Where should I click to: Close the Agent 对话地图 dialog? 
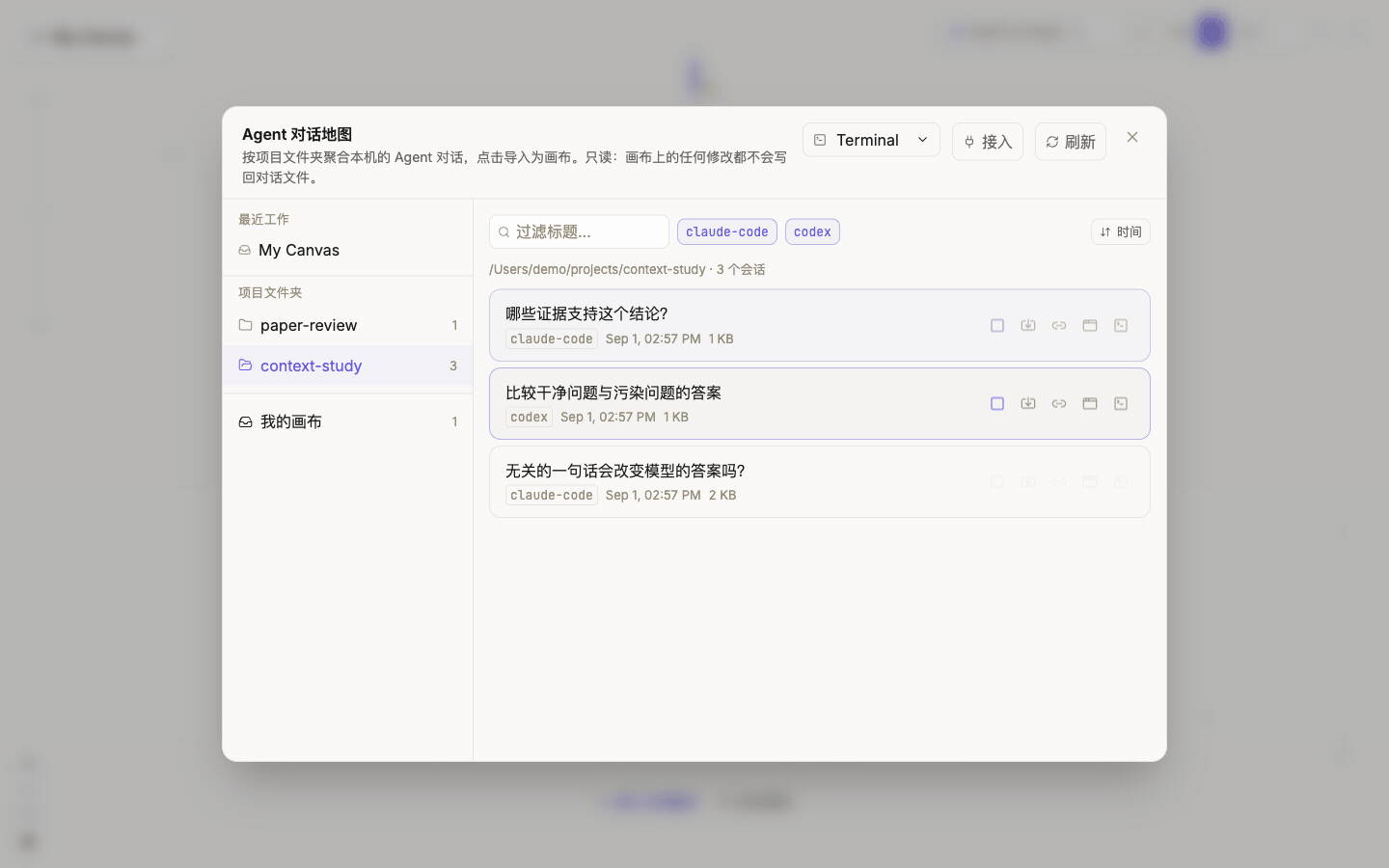pyautogui.click(x=1132, y=137)
